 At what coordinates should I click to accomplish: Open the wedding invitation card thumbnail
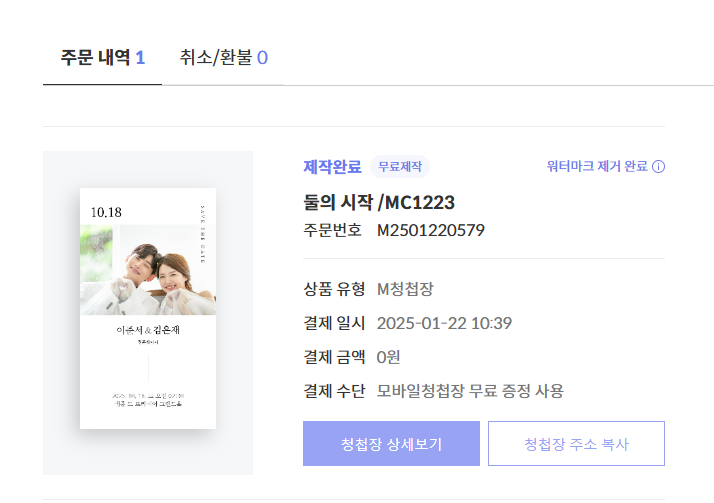click(x=148, y=308)
